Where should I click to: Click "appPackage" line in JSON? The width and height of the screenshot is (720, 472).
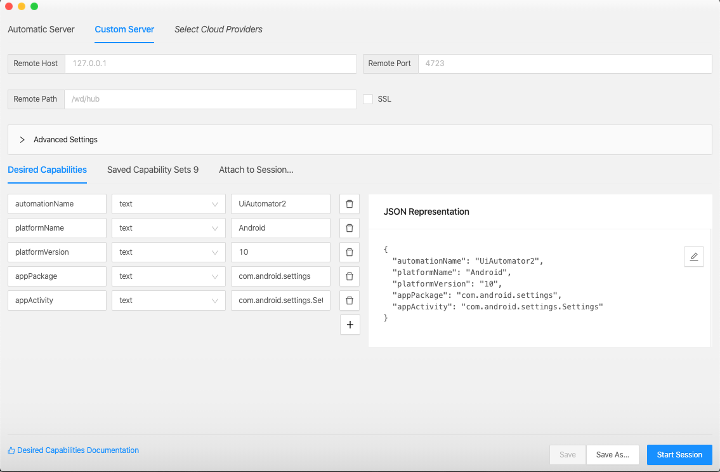point(477,295)
